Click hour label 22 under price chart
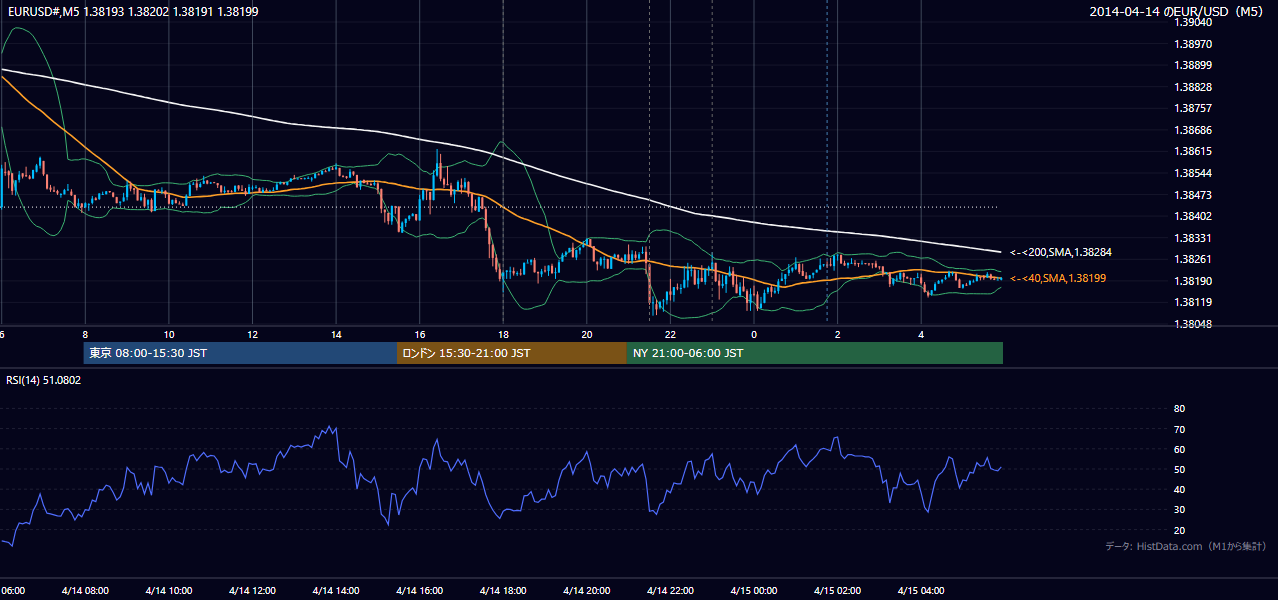 point(670,334)
